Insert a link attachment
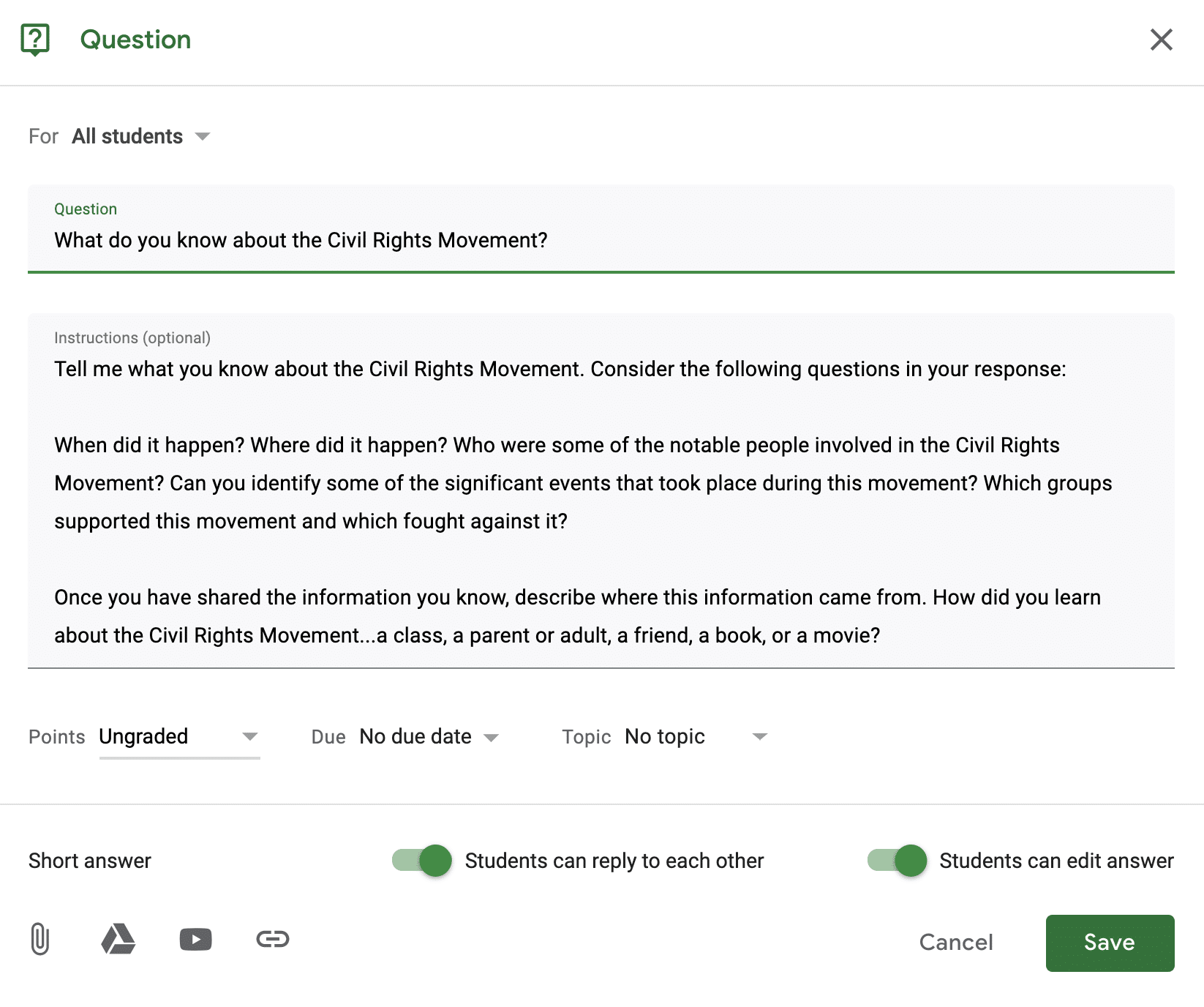The height and width of the screenshot is (1007, 1204). (273, 939)
